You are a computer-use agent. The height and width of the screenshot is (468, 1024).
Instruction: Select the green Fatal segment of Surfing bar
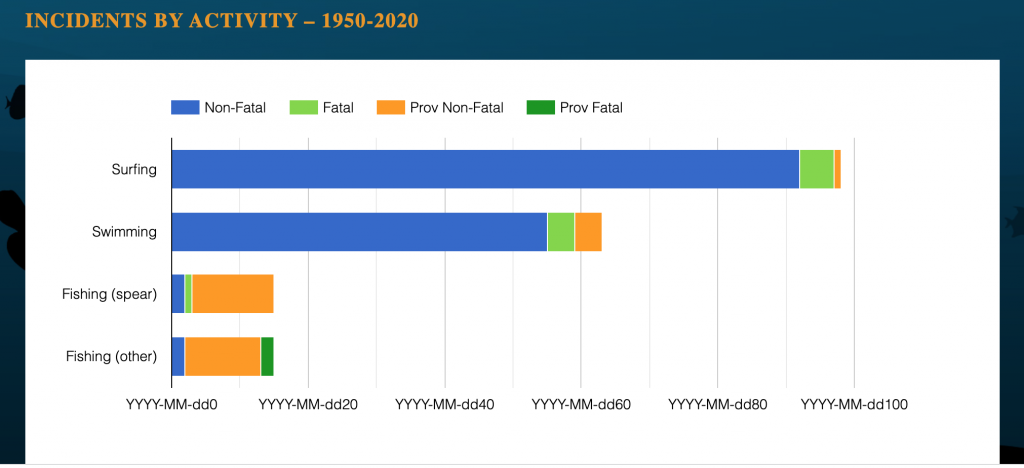(816, 169)
